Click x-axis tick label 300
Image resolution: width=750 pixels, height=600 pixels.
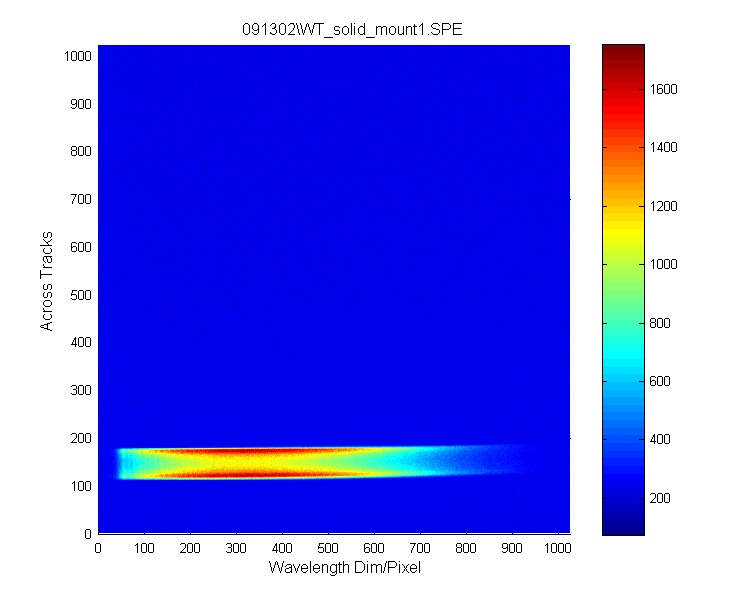tap(236, 548)
